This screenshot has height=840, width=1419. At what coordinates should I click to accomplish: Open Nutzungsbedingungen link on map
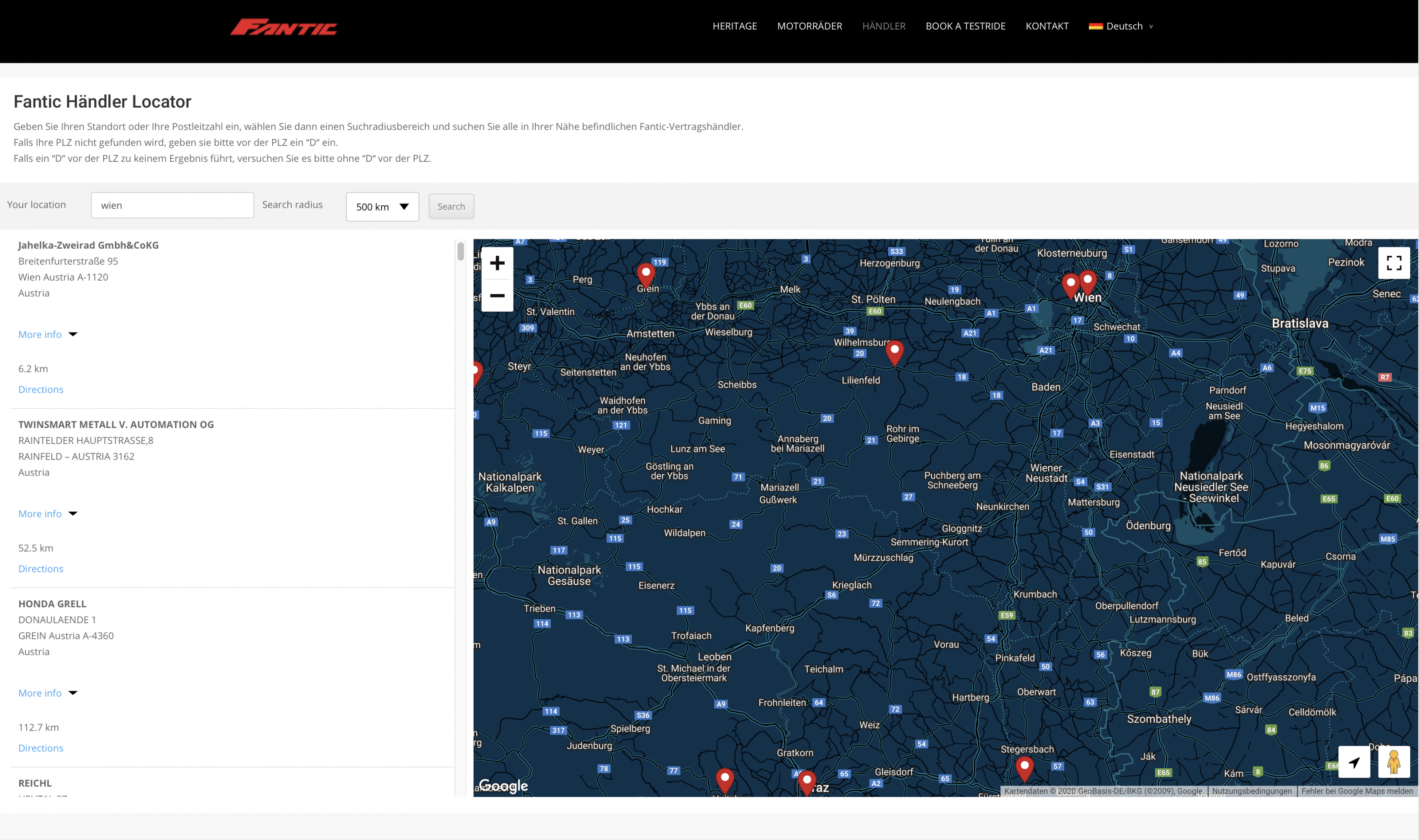(1251, 791)
